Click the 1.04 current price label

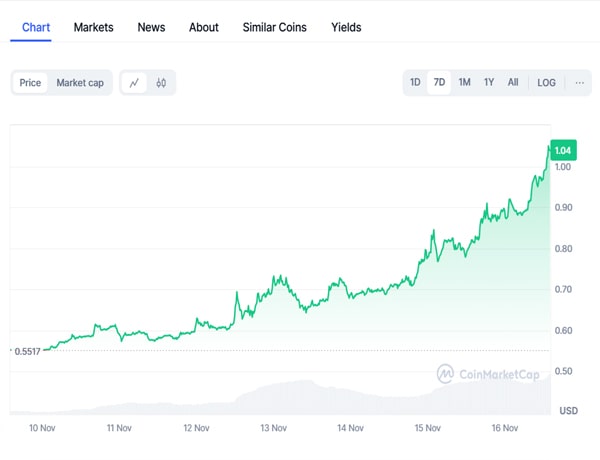click(563, 150)
